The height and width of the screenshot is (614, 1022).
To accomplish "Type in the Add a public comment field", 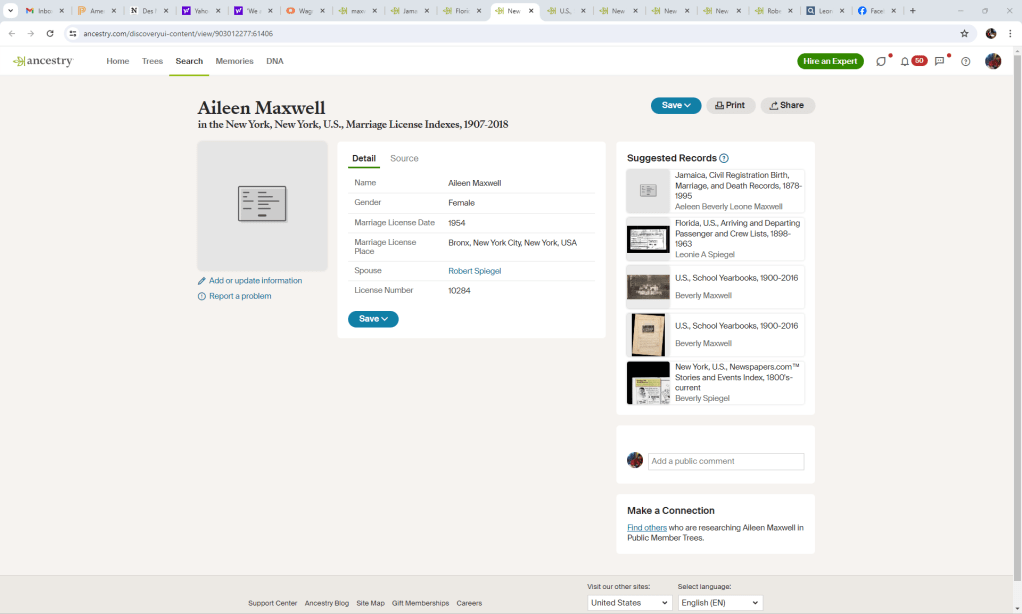I will (725, 461).
